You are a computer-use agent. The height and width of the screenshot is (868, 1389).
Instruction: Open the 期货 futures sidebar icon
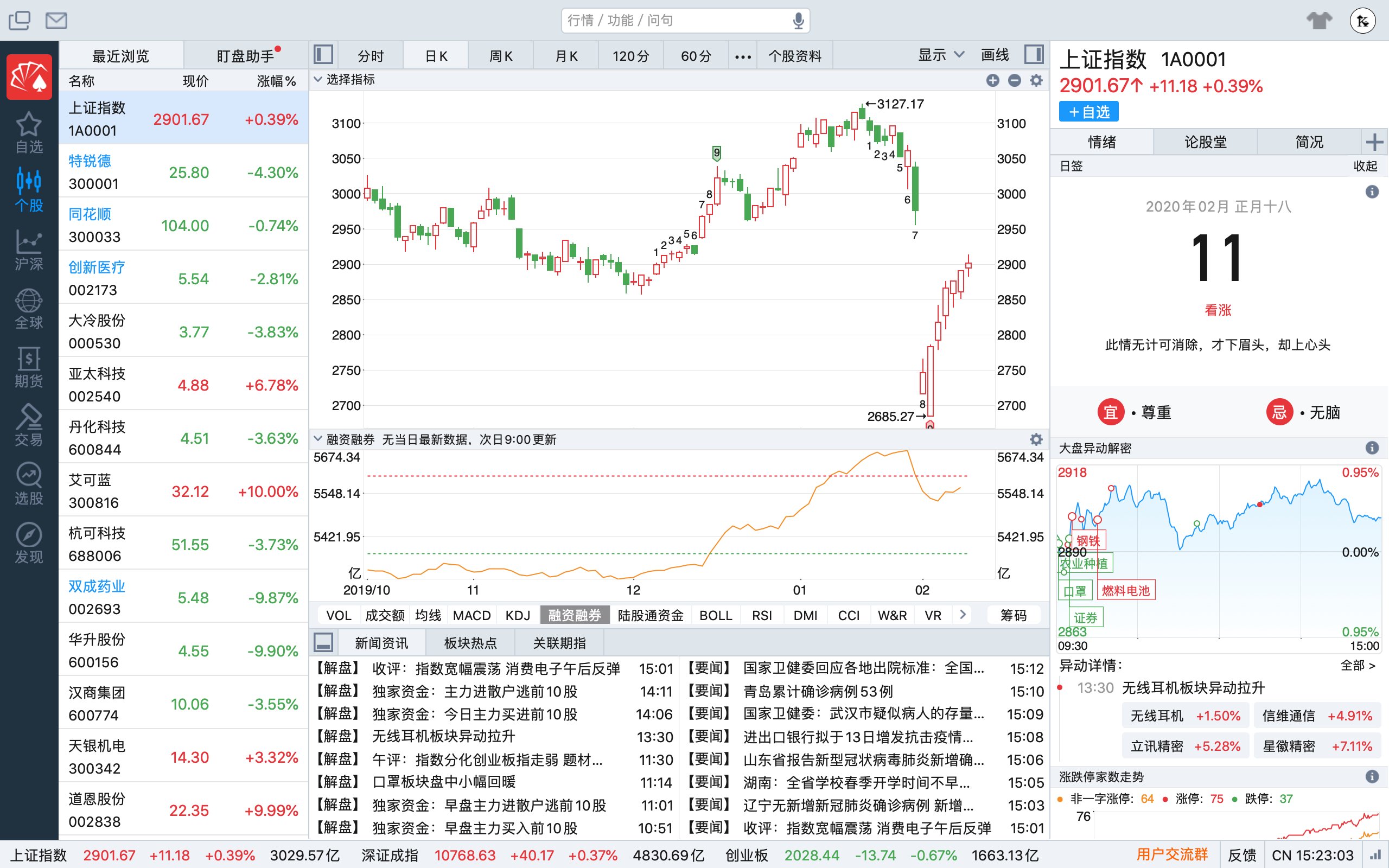[x=29, y=367]
